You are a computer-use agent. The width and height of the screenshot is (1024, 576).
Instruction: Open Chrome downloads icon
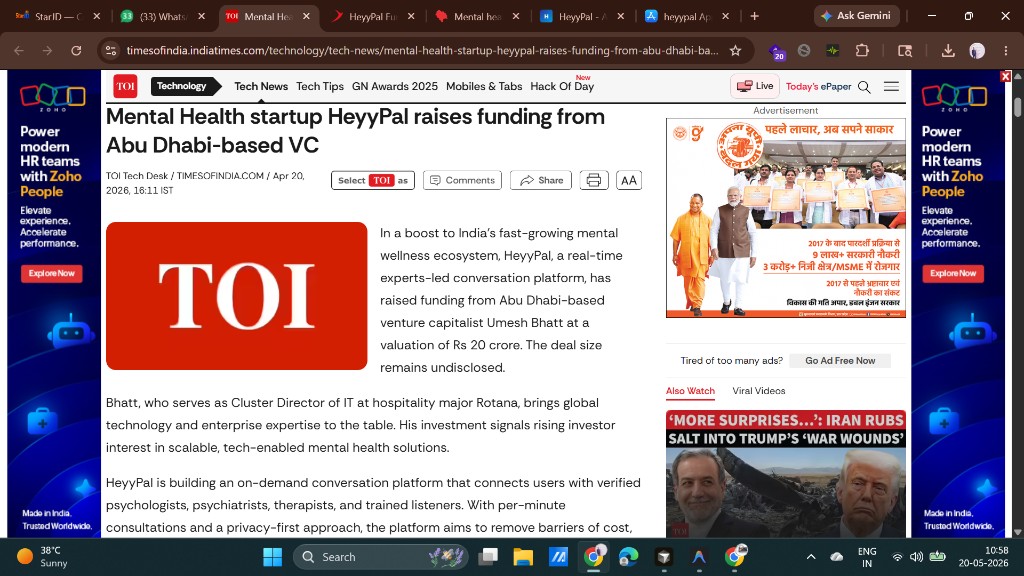[948, 51]
